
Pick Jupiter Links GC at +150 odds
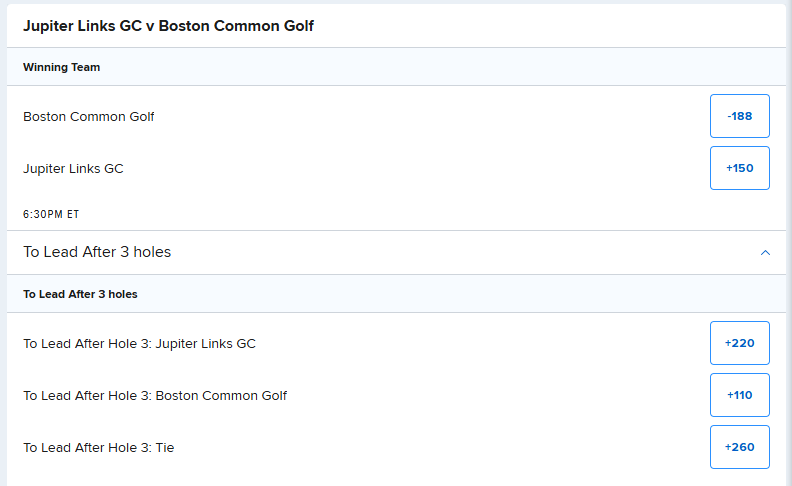[739, 168]
